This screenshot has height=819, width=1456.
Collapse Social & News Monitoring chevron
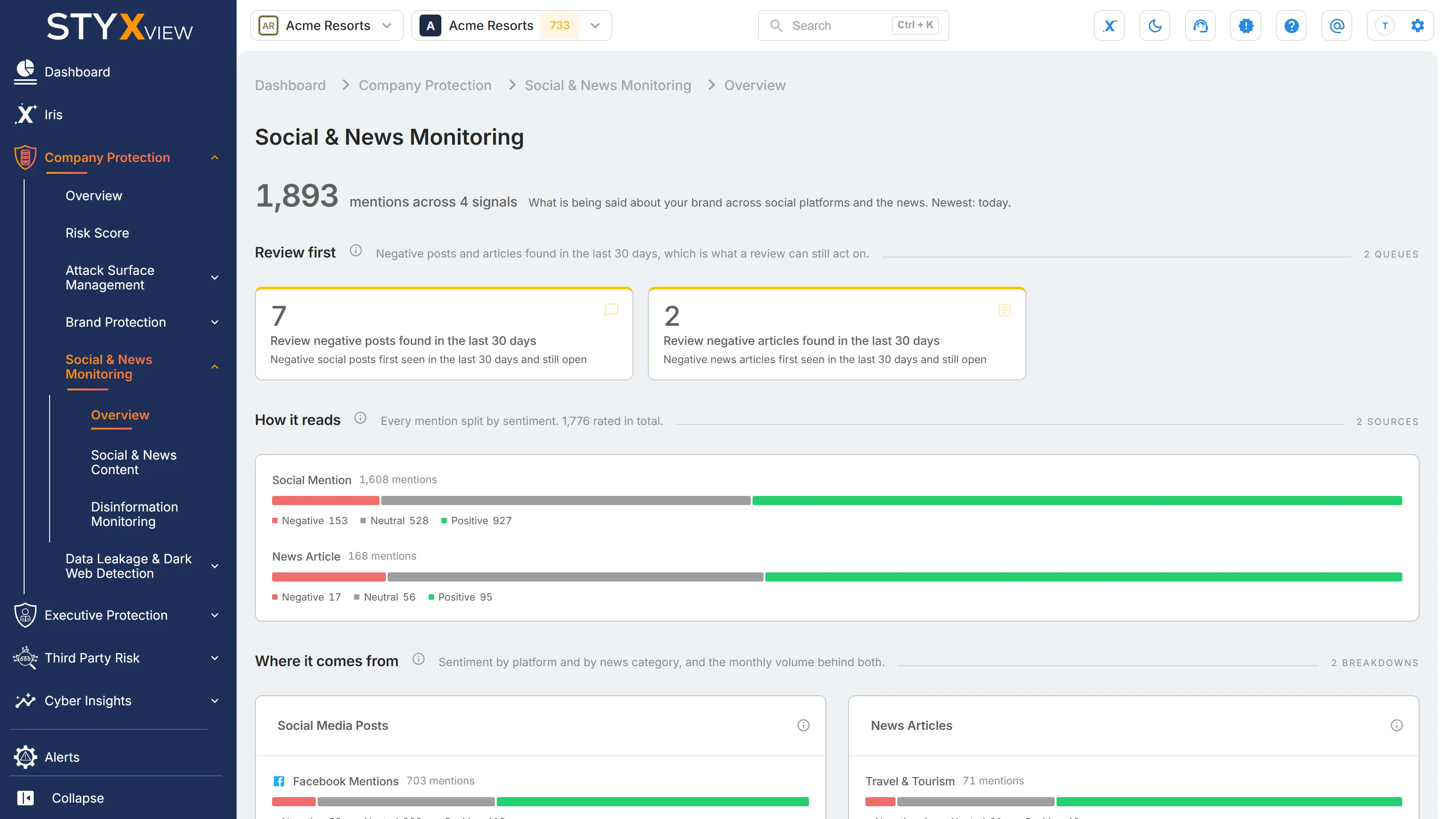tap(215, 367)
